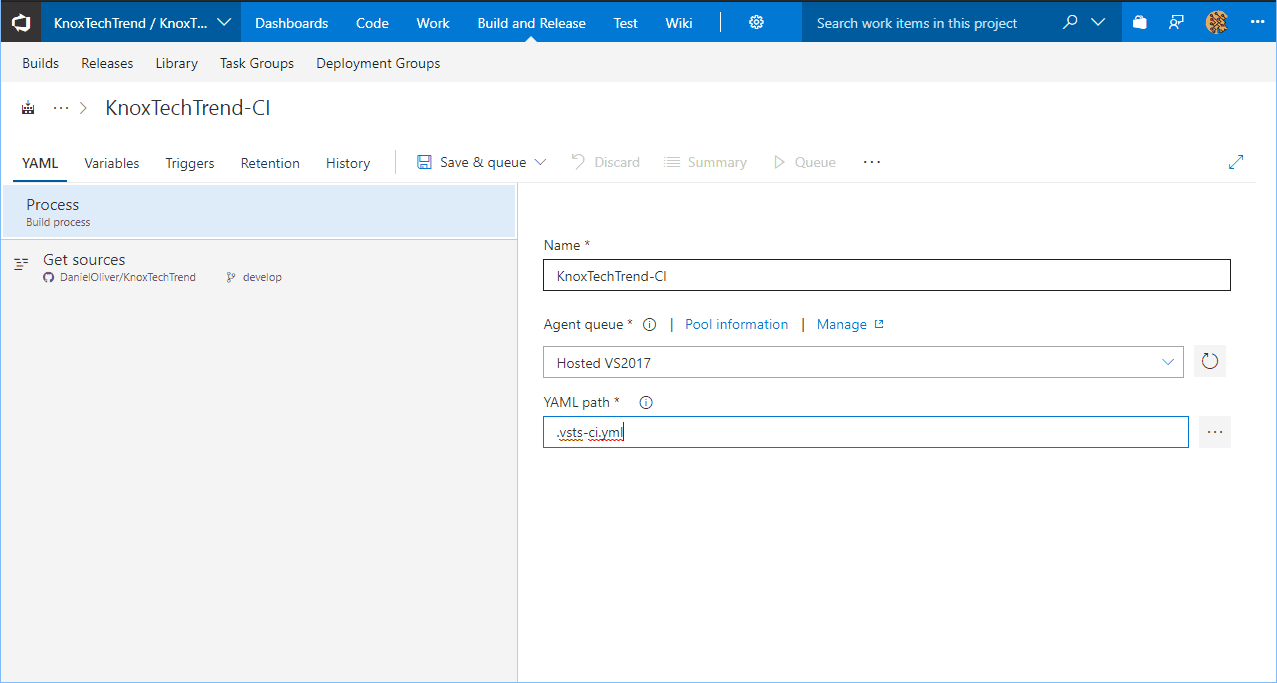This screenshot has height=683, width=1277.
Task: Open the Test hub
Action: (626, 22)
